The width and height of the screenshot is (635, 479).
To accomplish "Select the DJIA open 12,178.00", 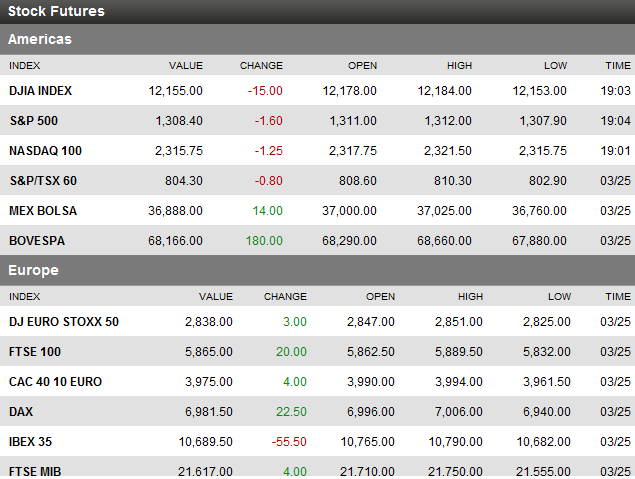I will coord(349,91).
